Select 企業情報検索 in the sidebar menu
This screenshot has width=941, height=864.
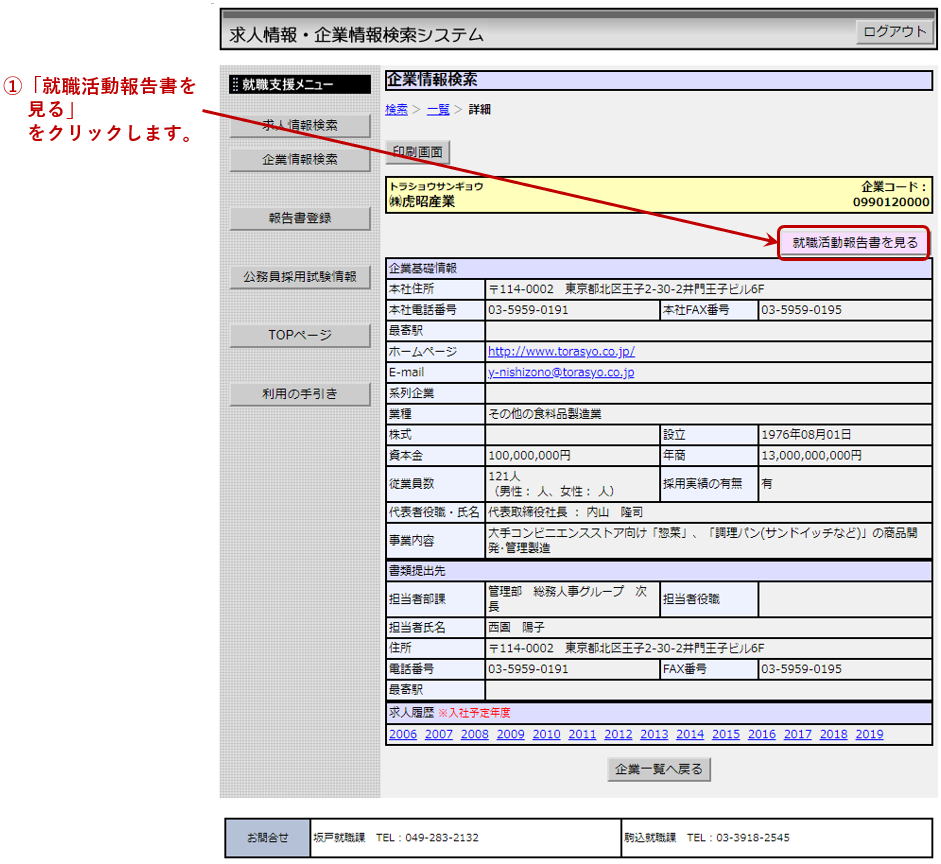tap(300, 159)
